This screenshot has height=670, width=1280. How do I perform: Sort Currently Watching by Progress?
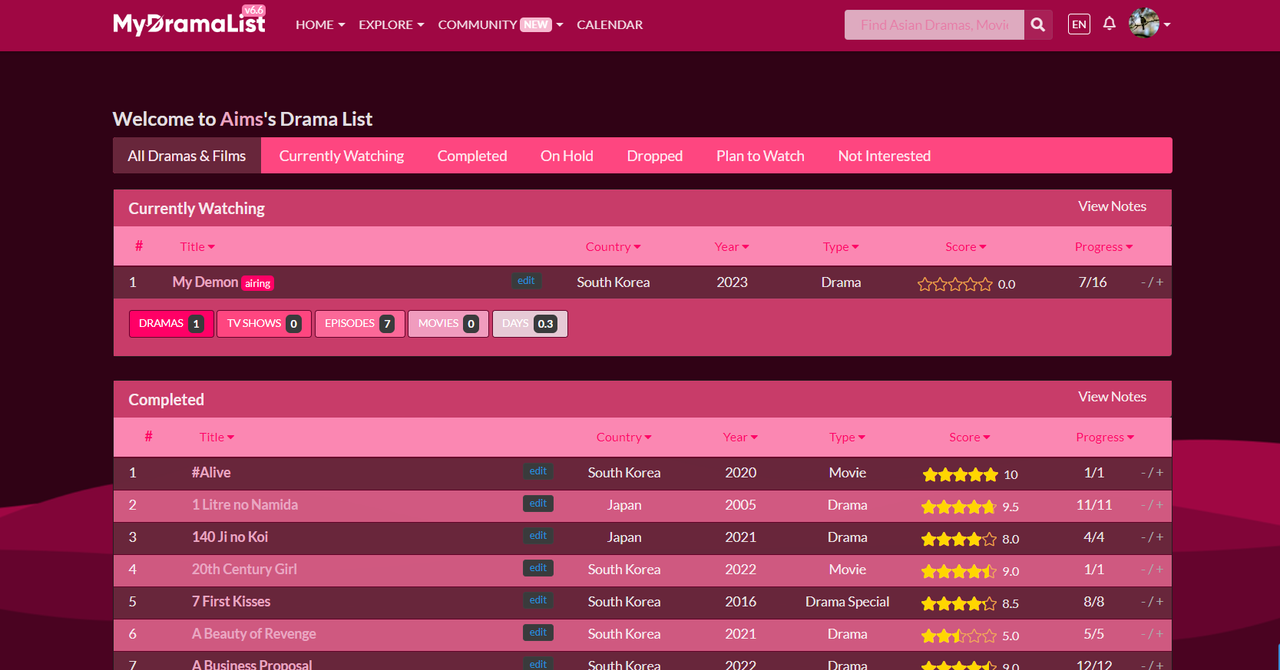click(x=1104, y=247)
